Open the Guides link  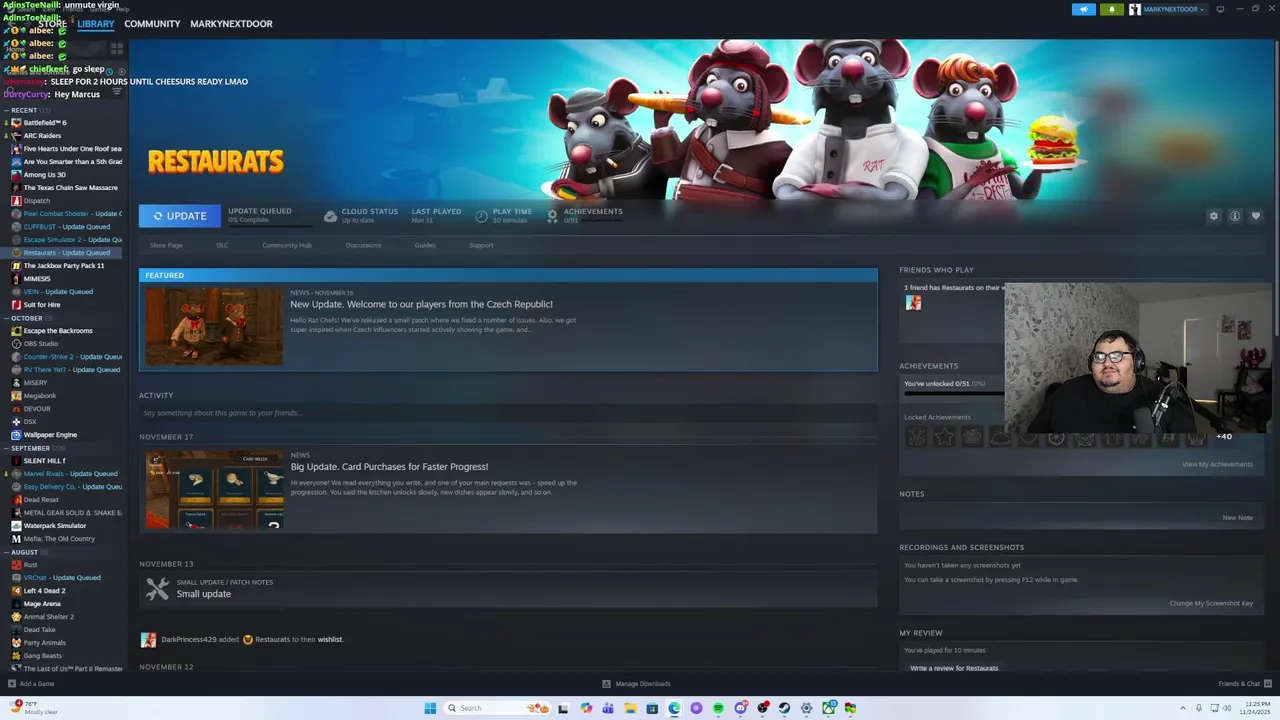[425, 245]
